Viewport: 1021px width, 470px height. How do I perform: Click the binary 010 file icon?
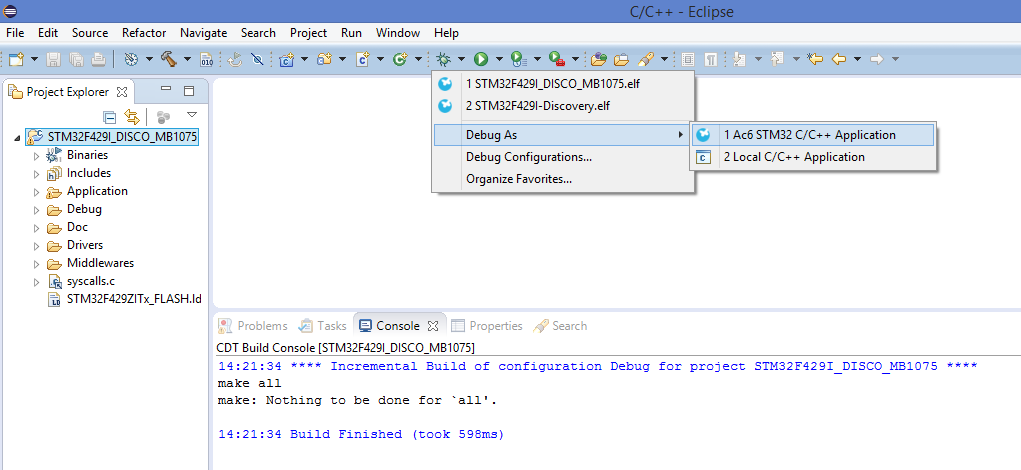tap(206, 59)
